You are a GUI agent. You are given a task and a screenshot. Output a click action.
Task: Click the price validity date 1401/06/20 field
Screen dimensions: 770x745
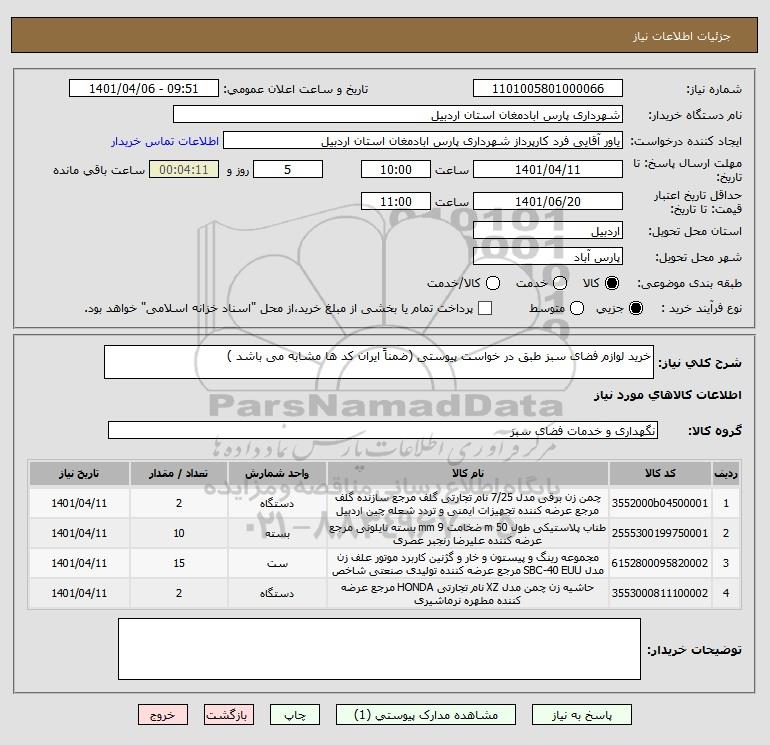[548, 201]
